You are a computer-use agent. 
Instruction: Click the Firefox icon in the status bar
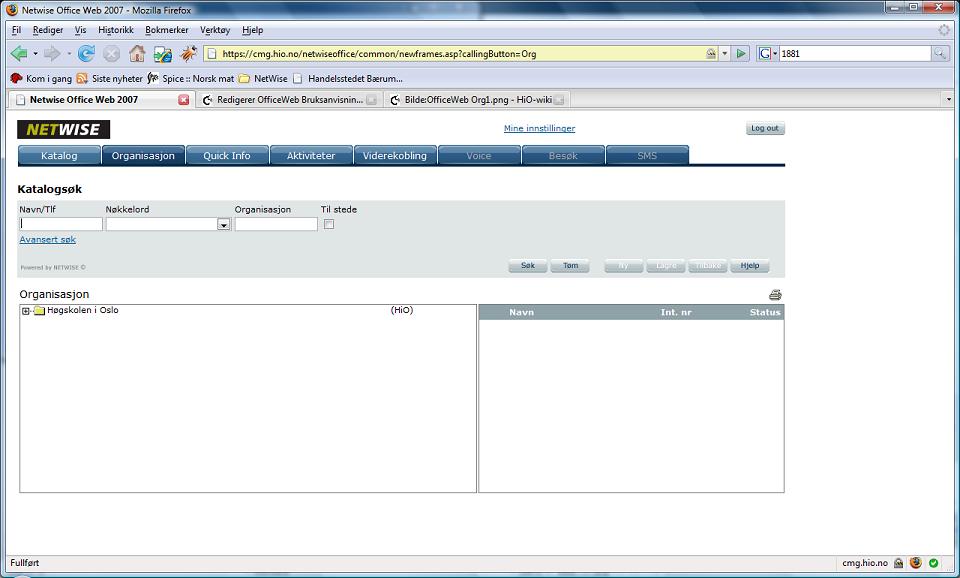click(x=916, y=563)
